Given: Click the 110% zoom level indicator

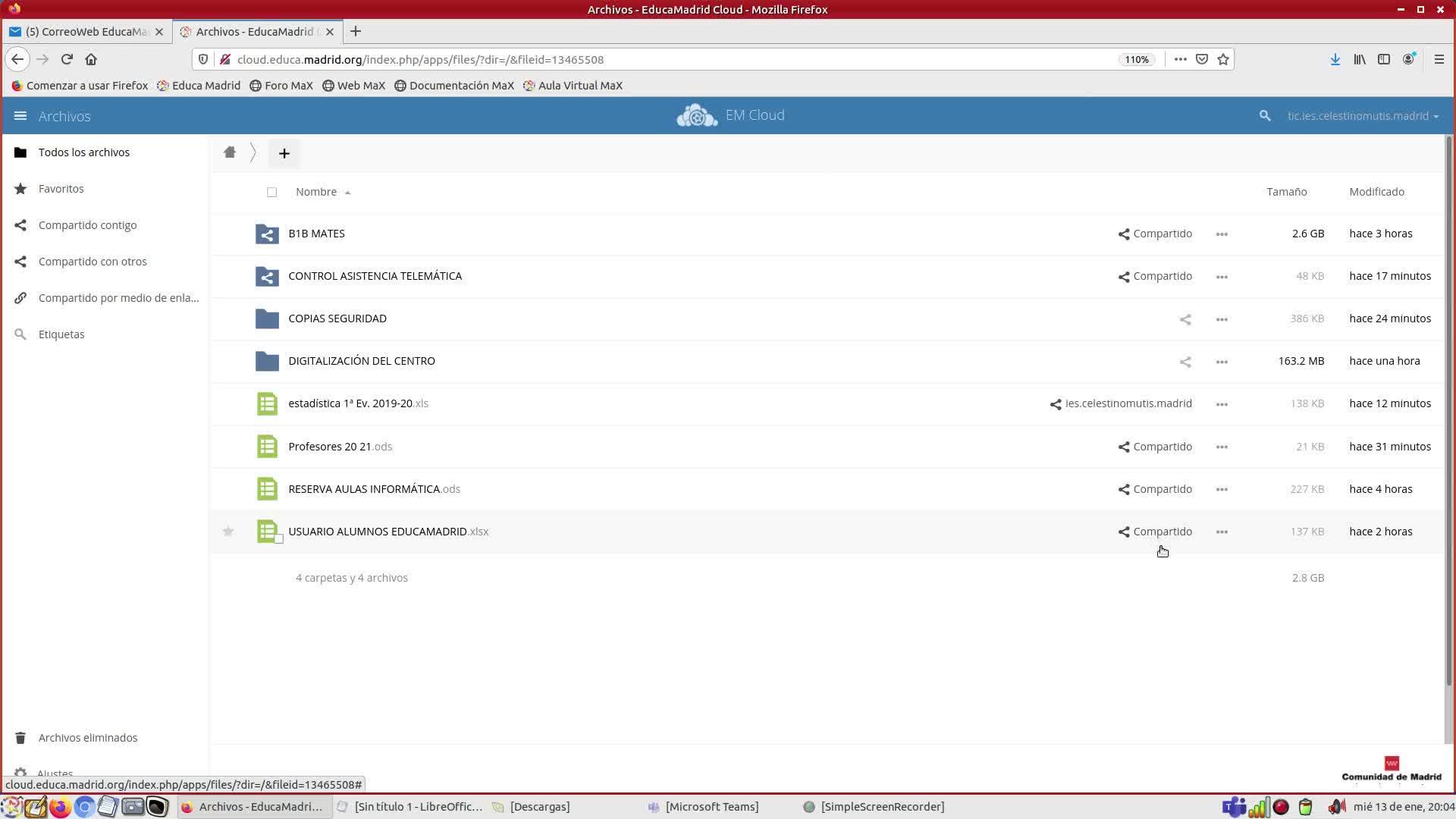Looking at the screenshot, I should click(x=1136, y=59).
